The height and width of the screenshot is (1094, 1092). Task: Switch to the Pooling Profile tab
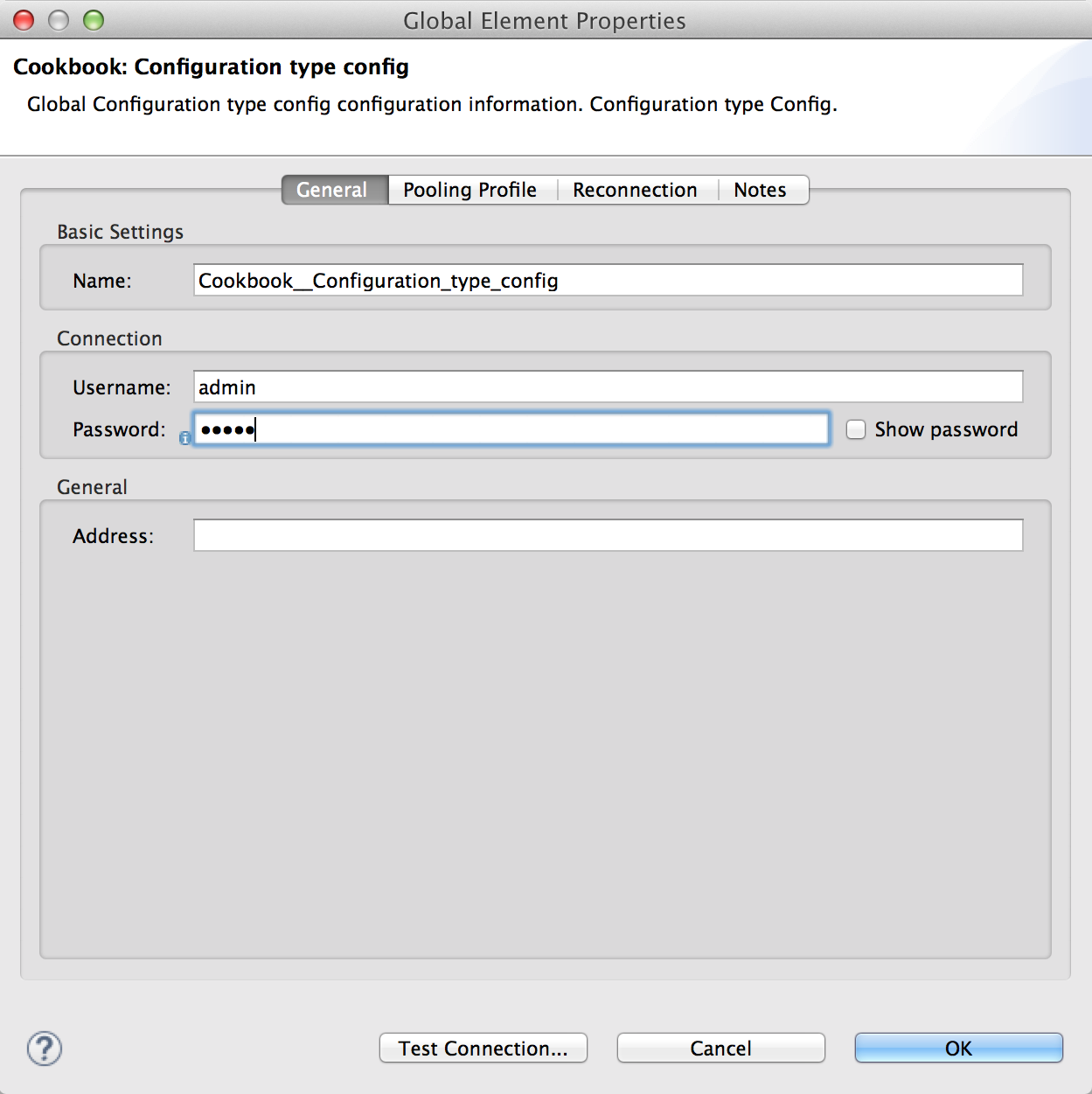[469, 190]
